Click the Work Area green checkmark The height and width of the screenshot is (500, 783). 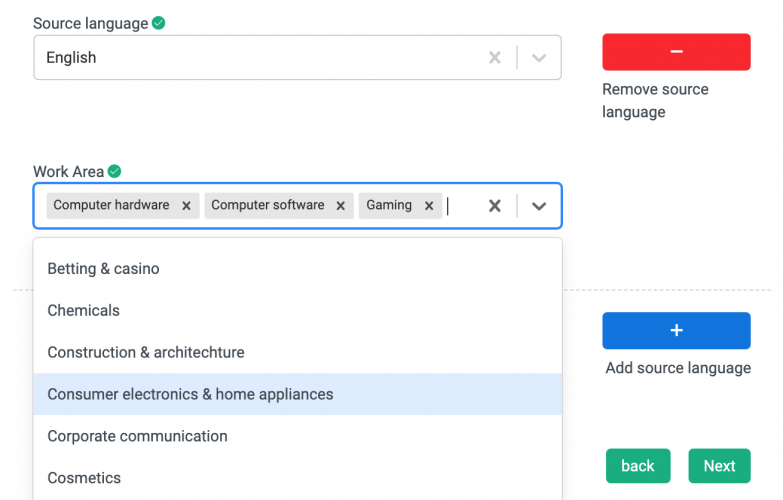(115, 172)
